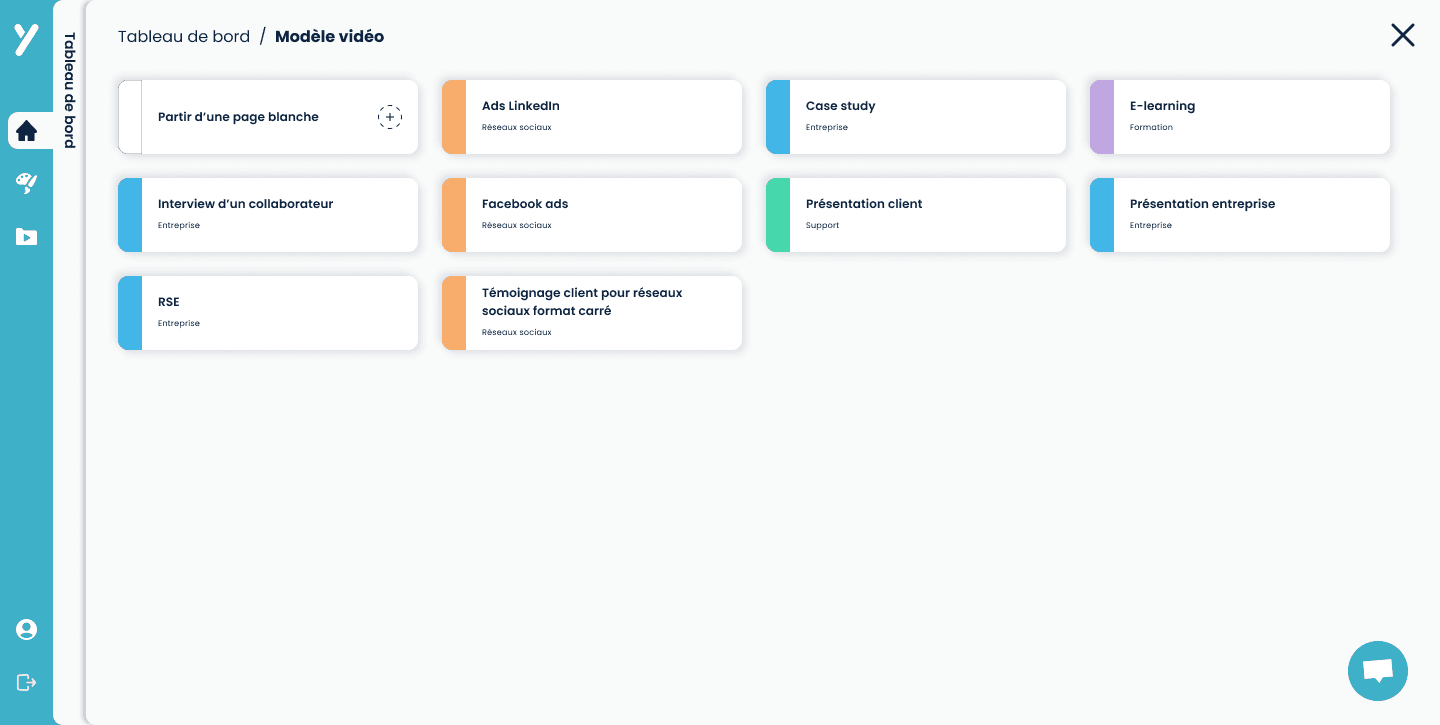Viewport: 1440px width, 725px height.
Task: Choose the Case study template
Action: pos(916,117)
